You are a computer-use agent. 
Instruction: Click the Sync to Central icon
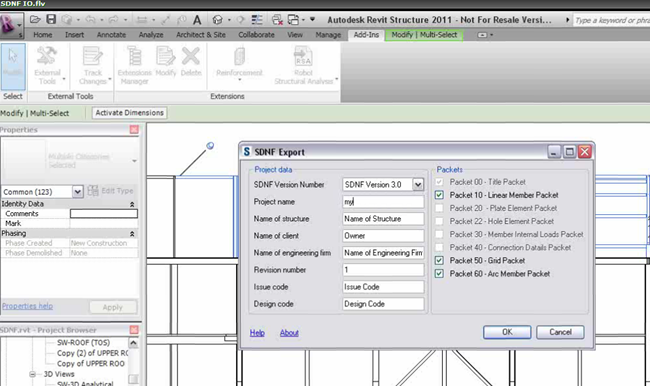(67, 19)
